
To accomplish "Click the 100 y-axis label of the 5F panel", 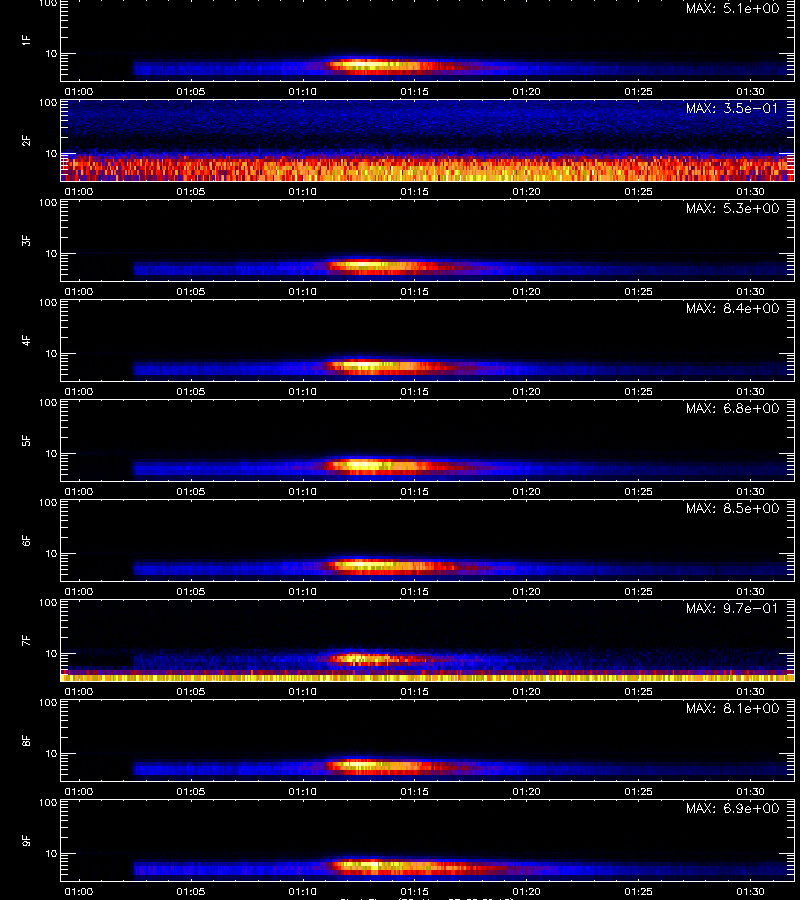I will (x=48, y=403).
